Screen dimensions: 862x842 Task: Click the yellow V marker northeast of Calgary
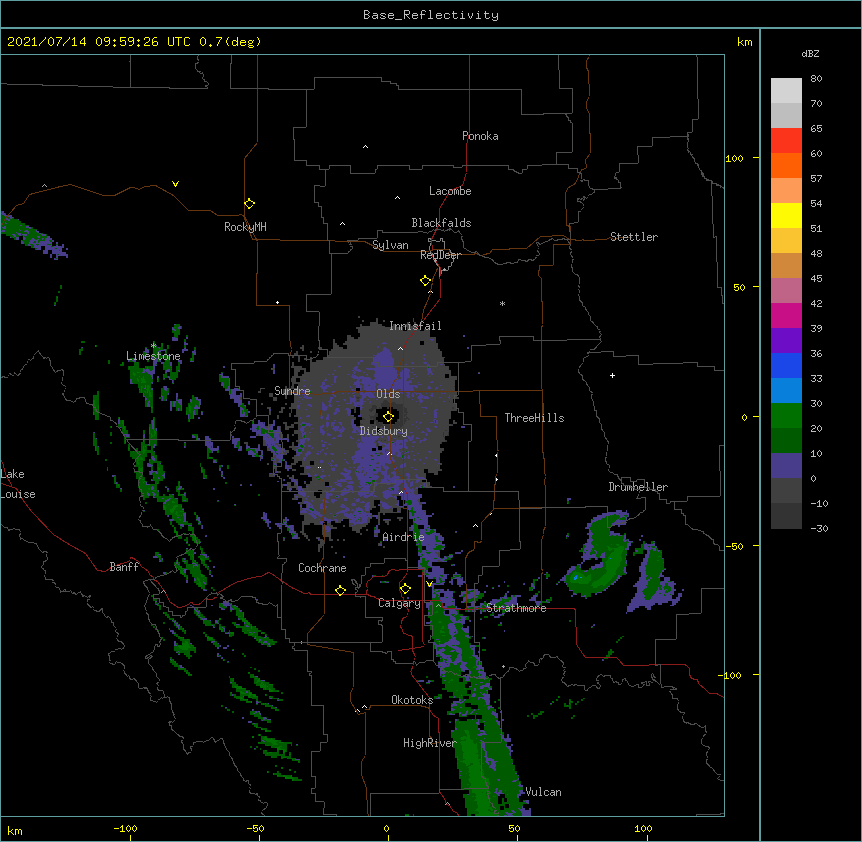(x=429, y=583)
